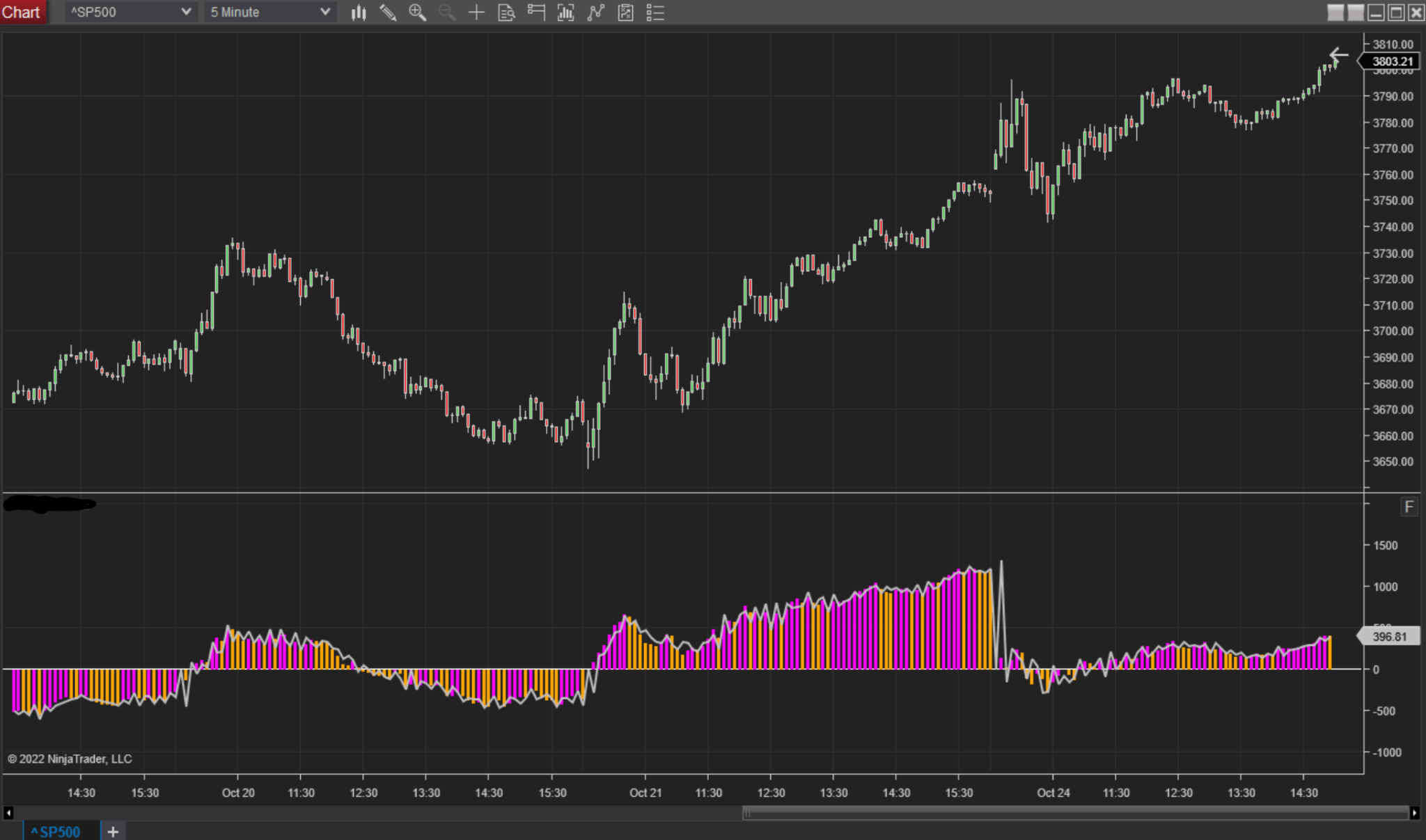Click the strategy analyzer clipboard icon
The height and width of the screenshot is (840, 1426).
tap(626, 12)
